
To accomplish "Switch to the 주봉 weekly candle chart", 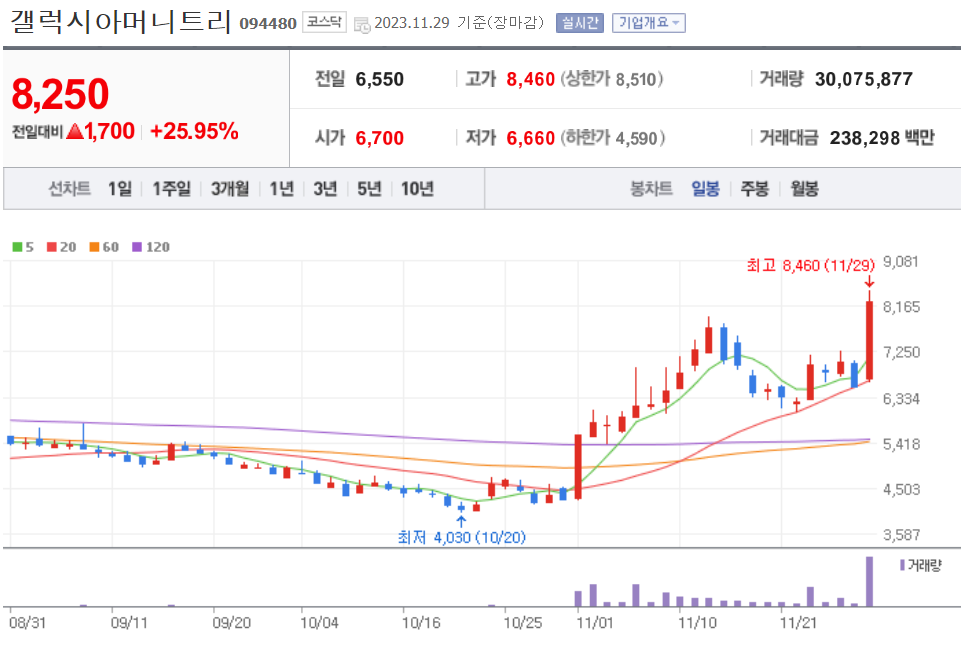I will [x=754, y=189].
